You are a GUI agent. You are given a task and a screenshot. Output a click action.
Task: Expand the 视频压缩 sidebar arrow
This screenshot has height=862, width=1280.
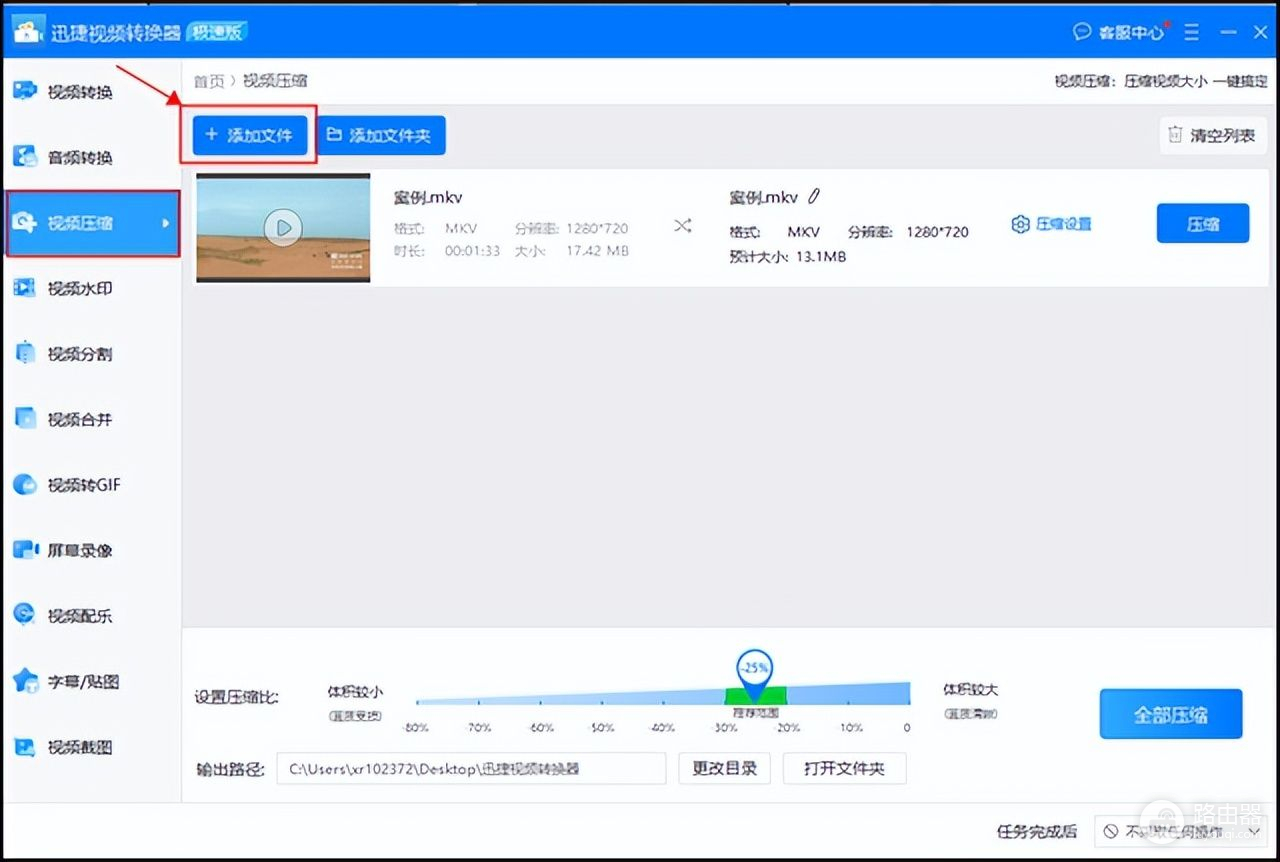click(166, 223)
